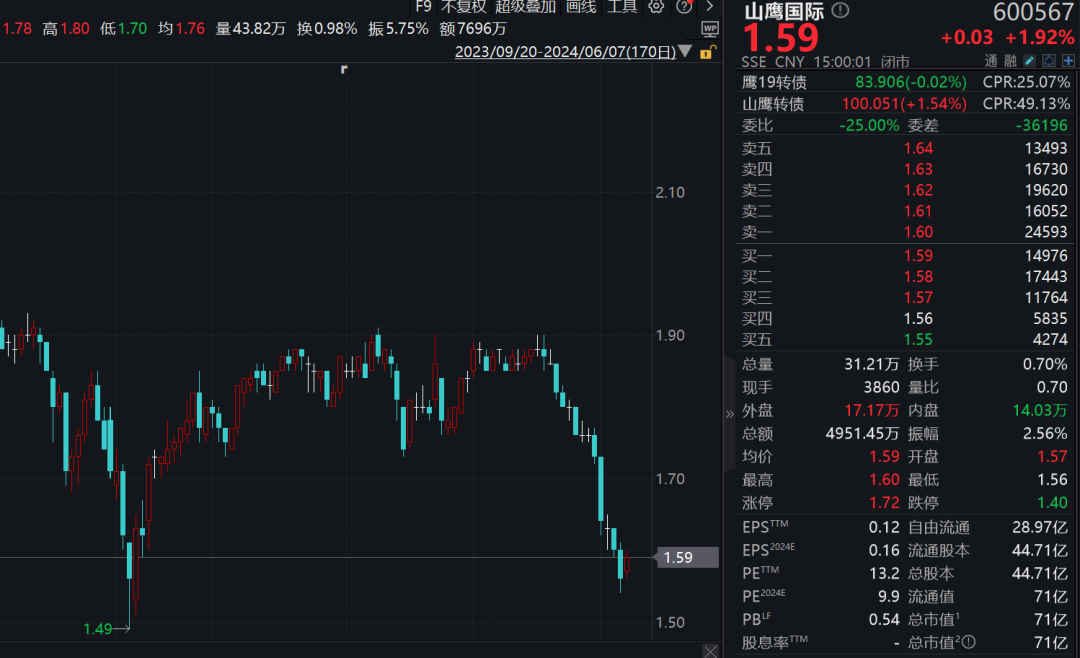
Task: Open the chart settings gear icon
Action: 656,6
